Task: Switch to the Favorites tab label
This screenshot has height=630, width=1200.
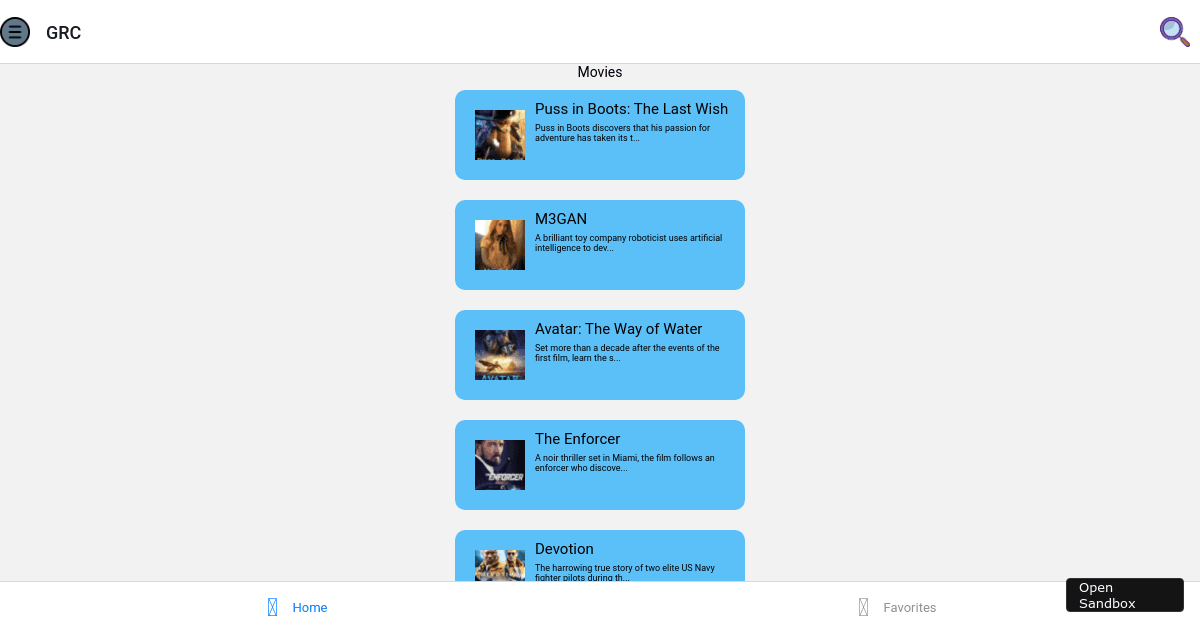Action: pos(909,608)
